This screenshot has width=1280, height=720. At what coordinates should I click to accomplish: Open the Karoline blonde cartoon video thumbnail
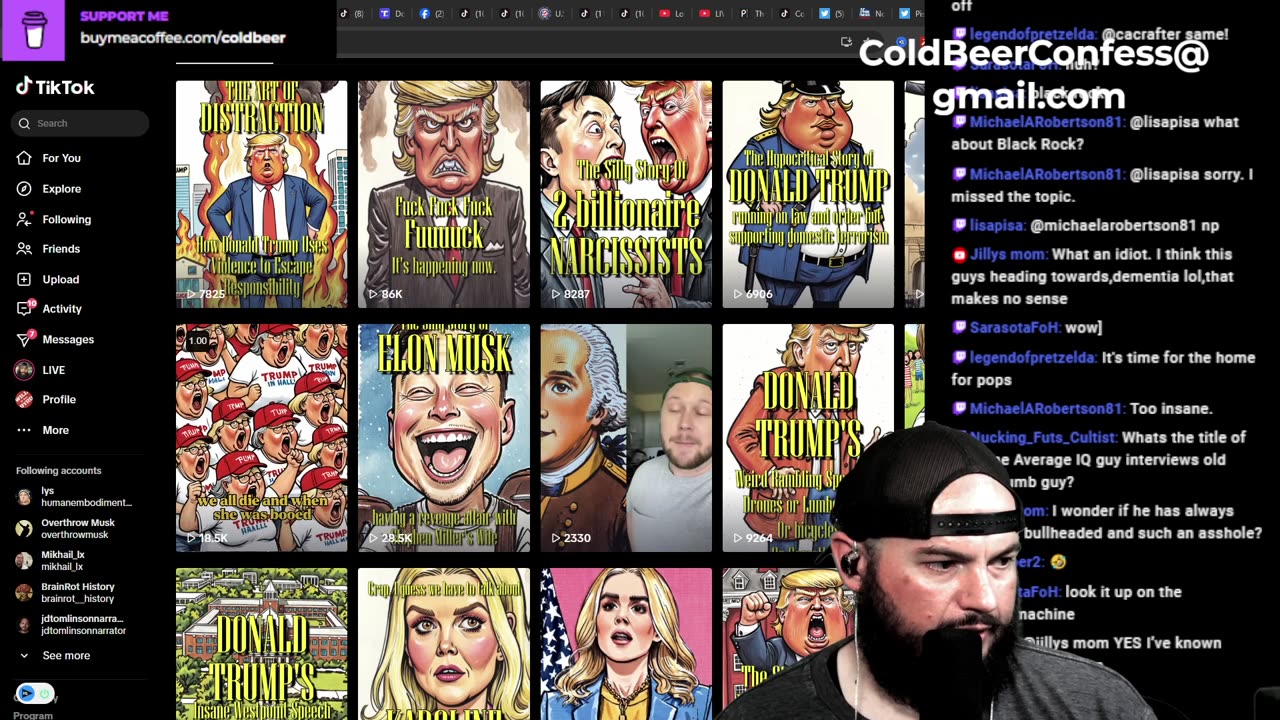click(444, 644)
